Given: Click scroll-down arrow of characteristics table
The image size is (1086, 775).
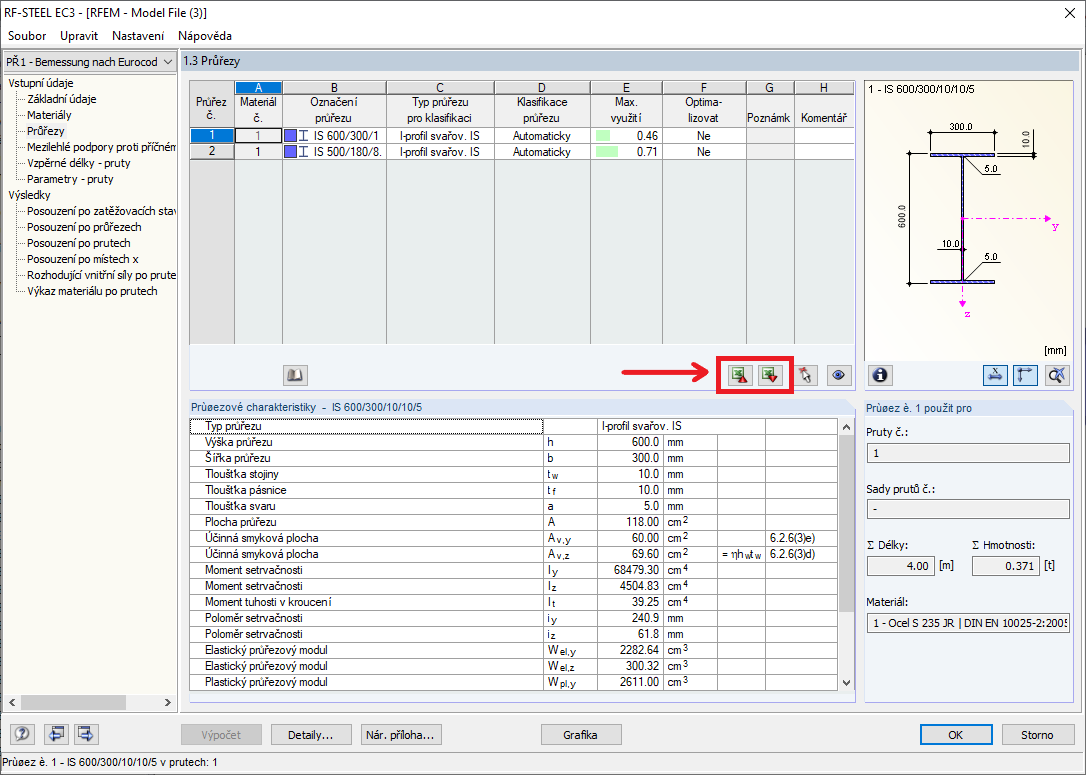Looking at the screenshot, I should 846,682.
